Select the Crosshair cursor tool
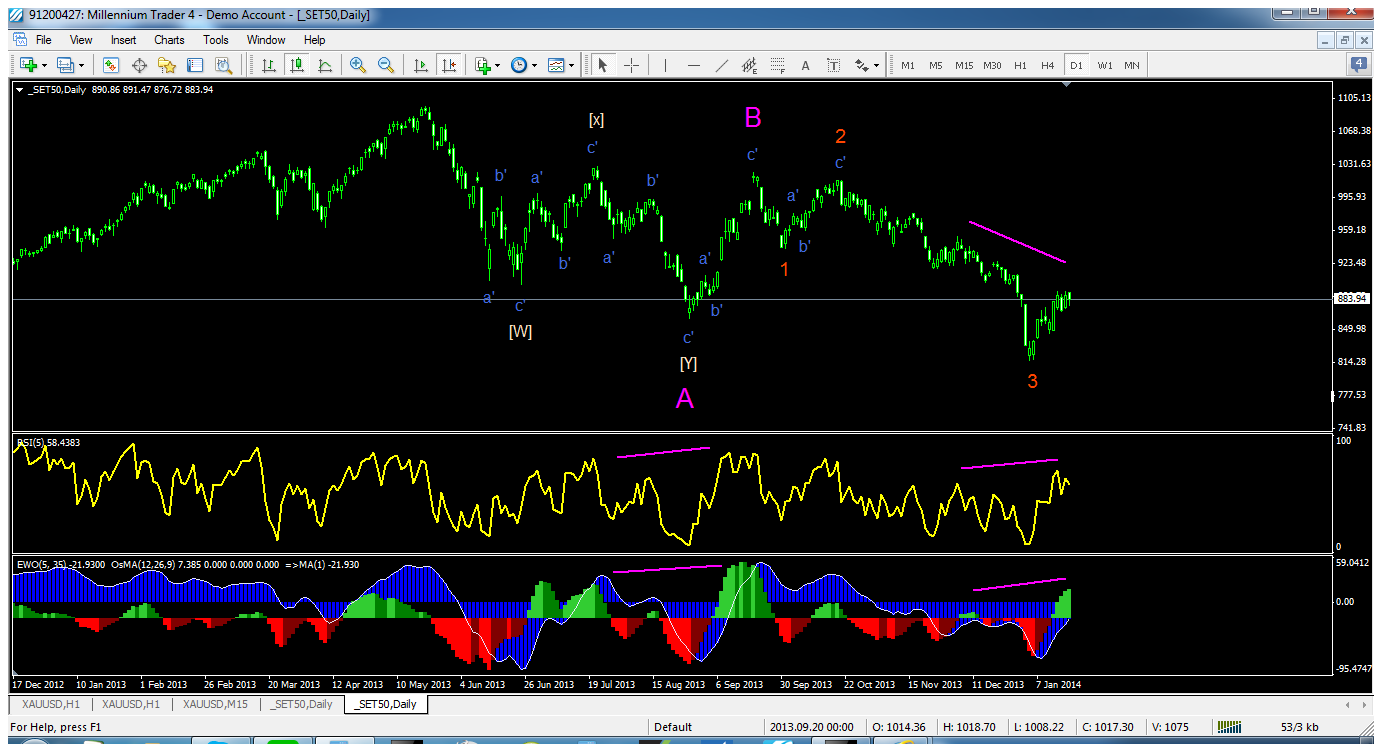This screenshot has height=744, width=1382. coord(632,65)
